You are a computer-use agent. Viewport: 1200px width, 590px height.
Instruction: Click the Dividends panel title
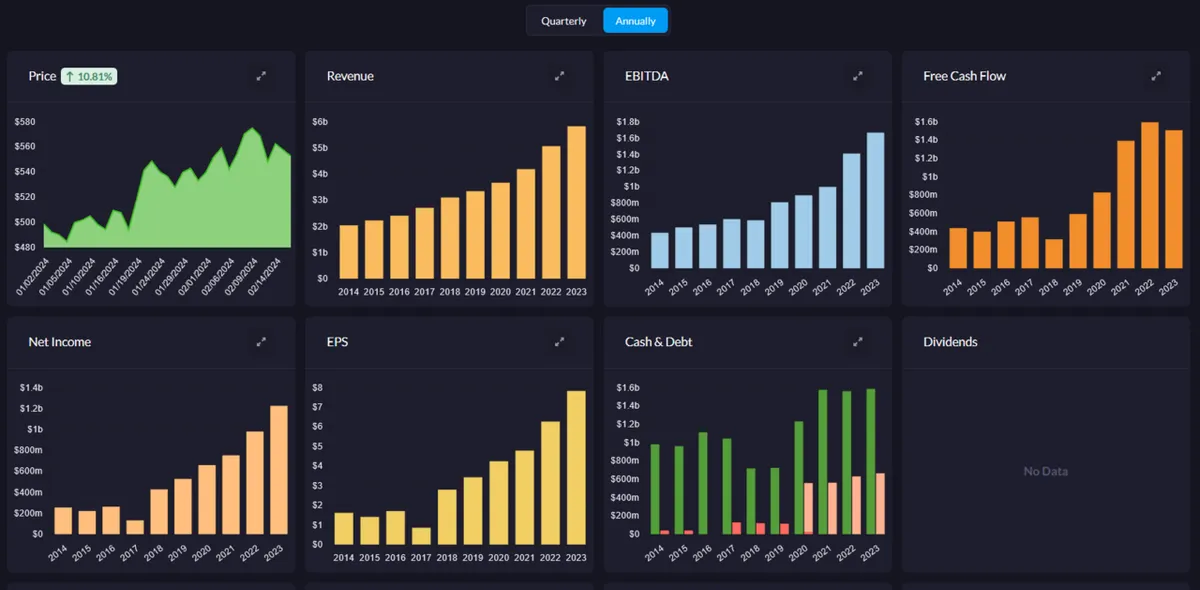coord(950,342)
